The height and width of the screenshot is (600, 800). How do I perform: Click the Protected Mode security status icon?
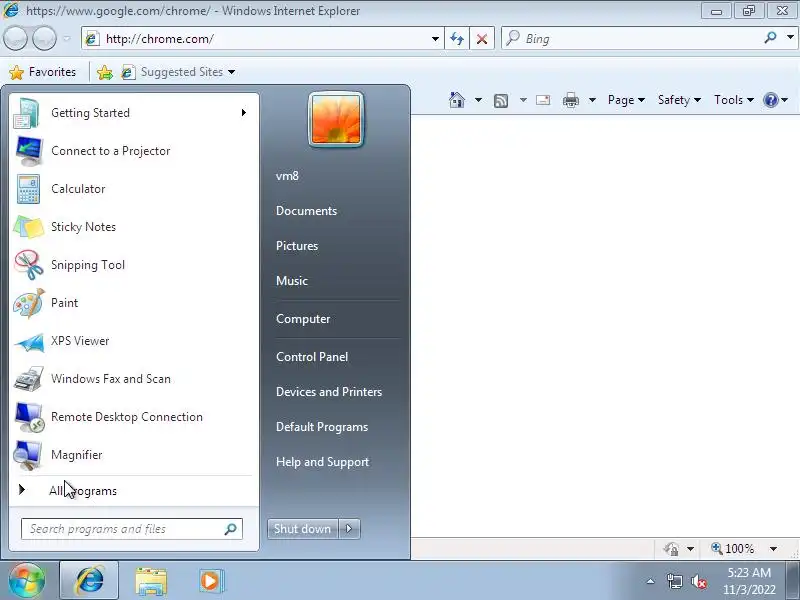pos(671,549)
